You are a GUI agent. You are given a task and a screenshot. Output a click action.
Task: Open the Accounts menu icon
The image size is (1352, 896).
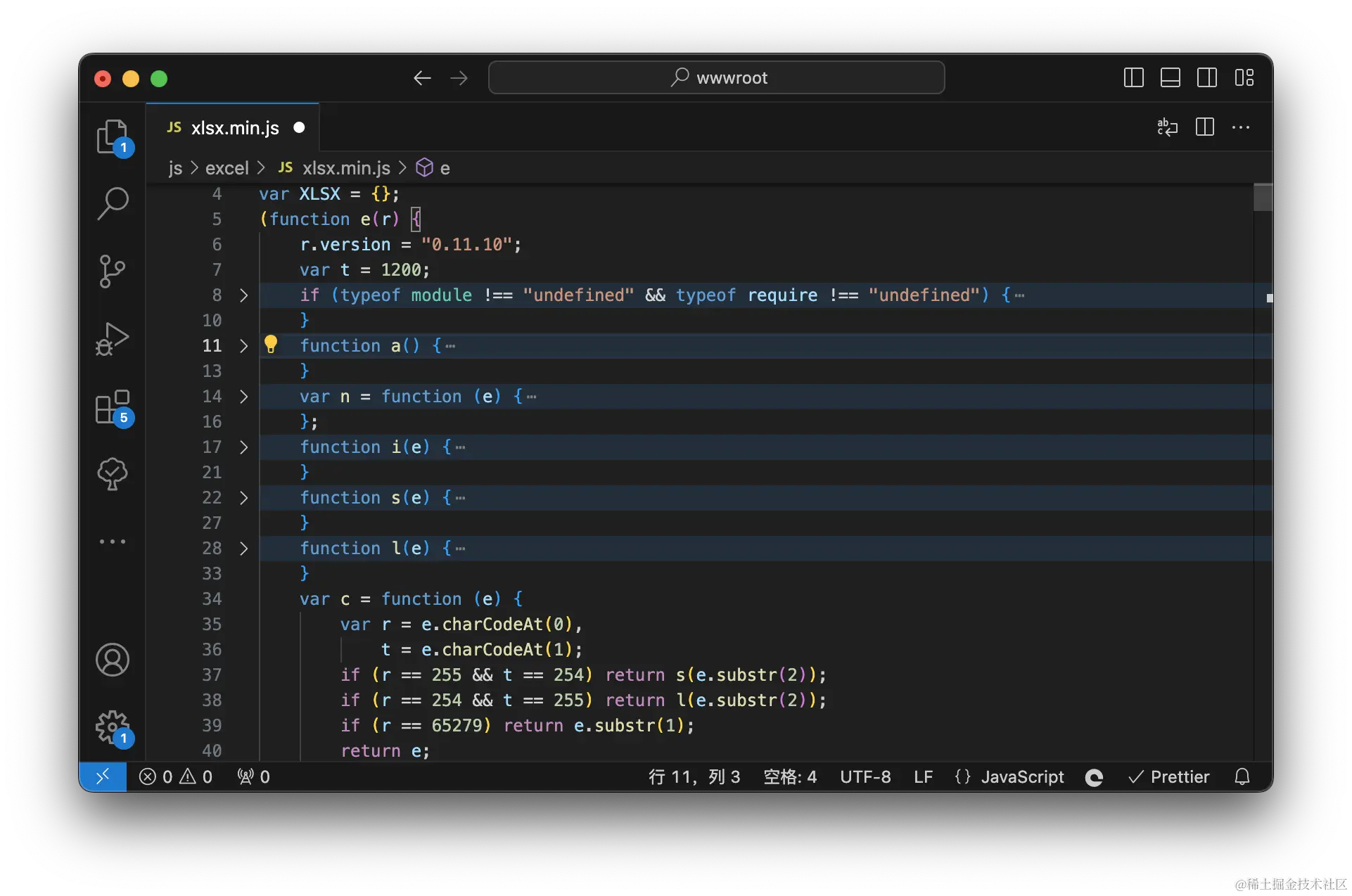[x=113, y=660]
